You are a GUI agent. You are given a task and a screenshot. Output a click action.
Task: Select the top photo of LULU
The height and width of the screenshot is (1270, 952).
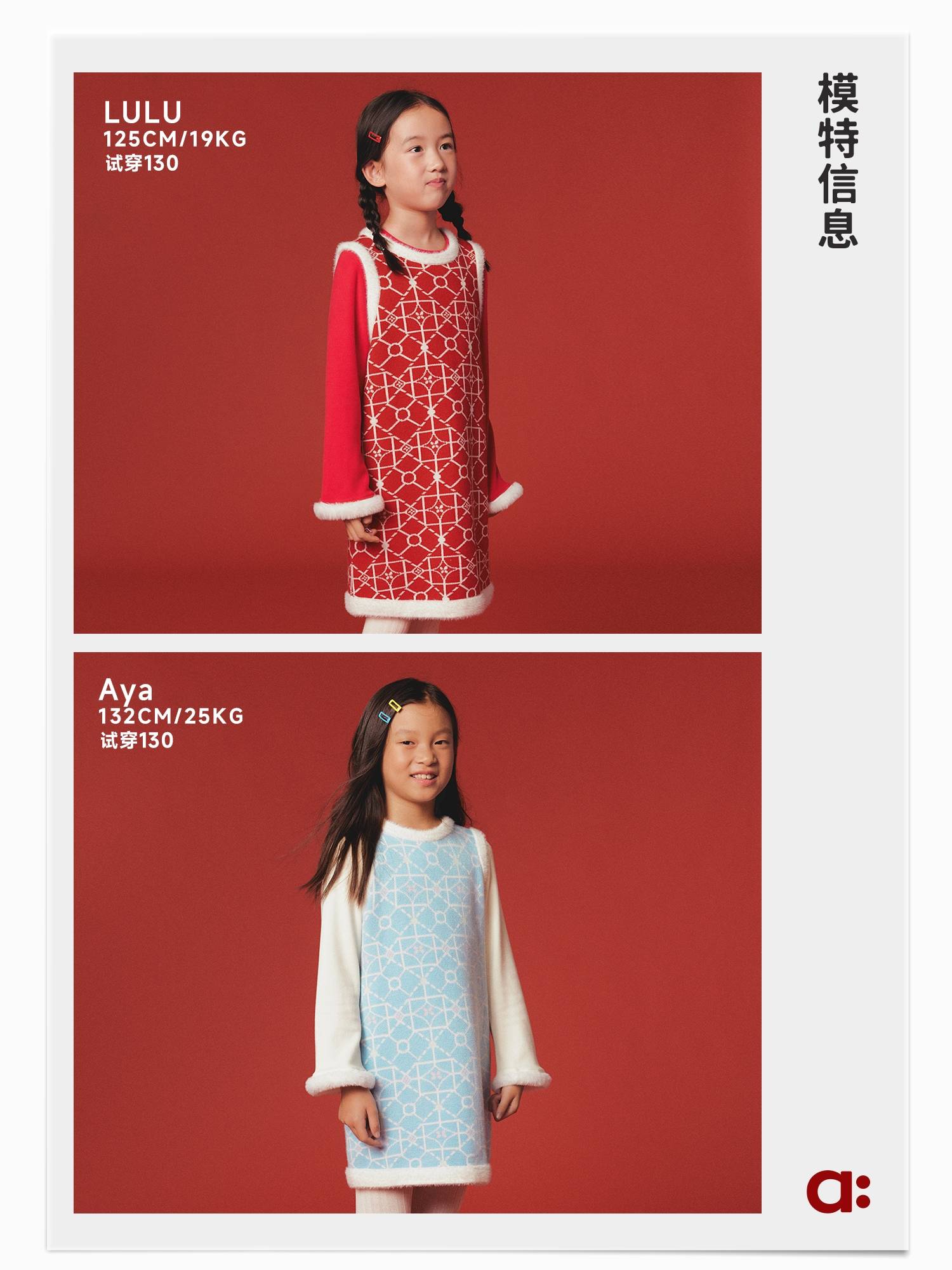418,353
